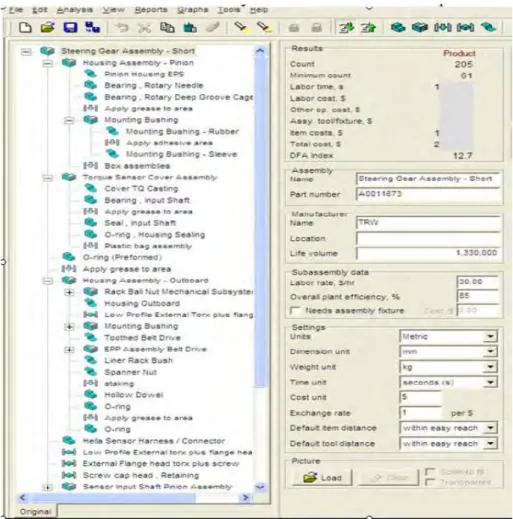
Task: Click the Hollow Dowel part icon
Action: point(90,394)
